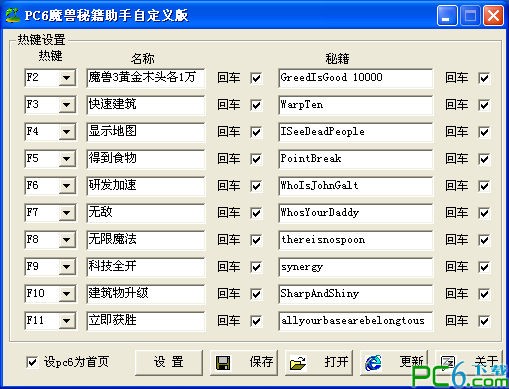Click the 设置 button

click(x=169, y=362)
